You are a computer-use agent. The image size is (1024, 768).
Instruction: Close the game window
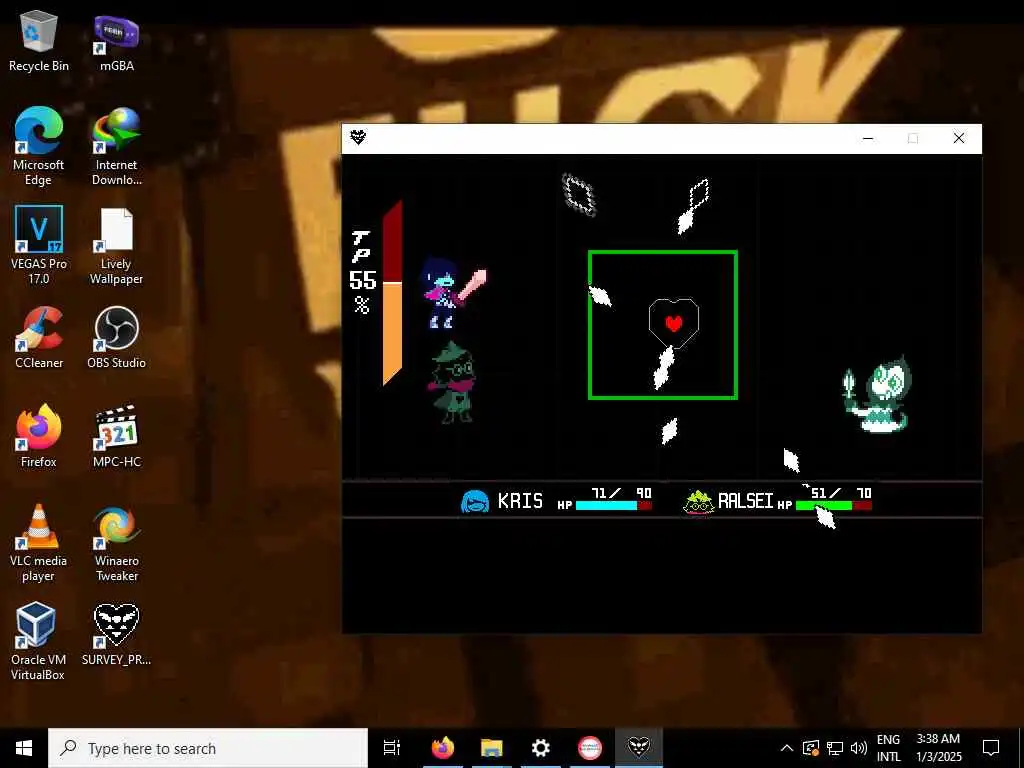(959, 138)
